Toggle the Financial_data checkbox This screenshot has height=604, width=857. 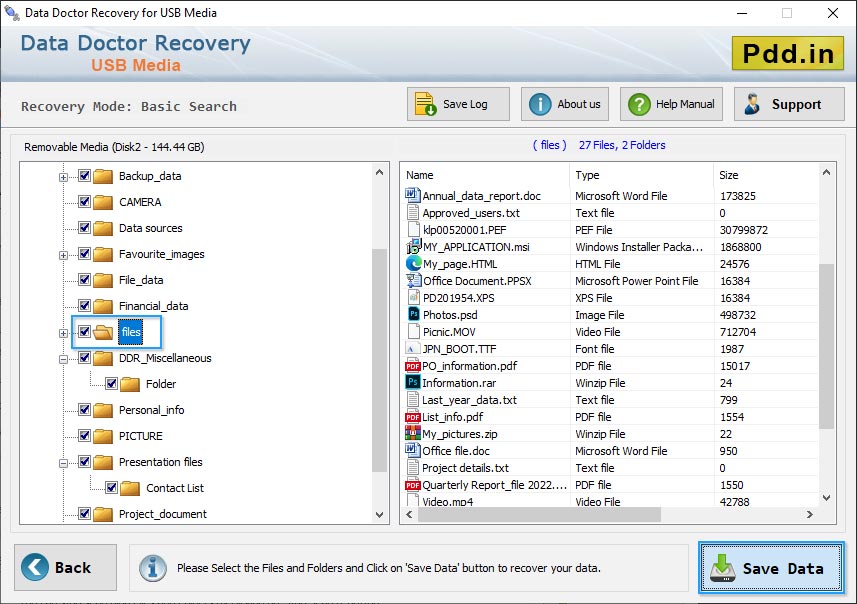click(x=84, y=305)
